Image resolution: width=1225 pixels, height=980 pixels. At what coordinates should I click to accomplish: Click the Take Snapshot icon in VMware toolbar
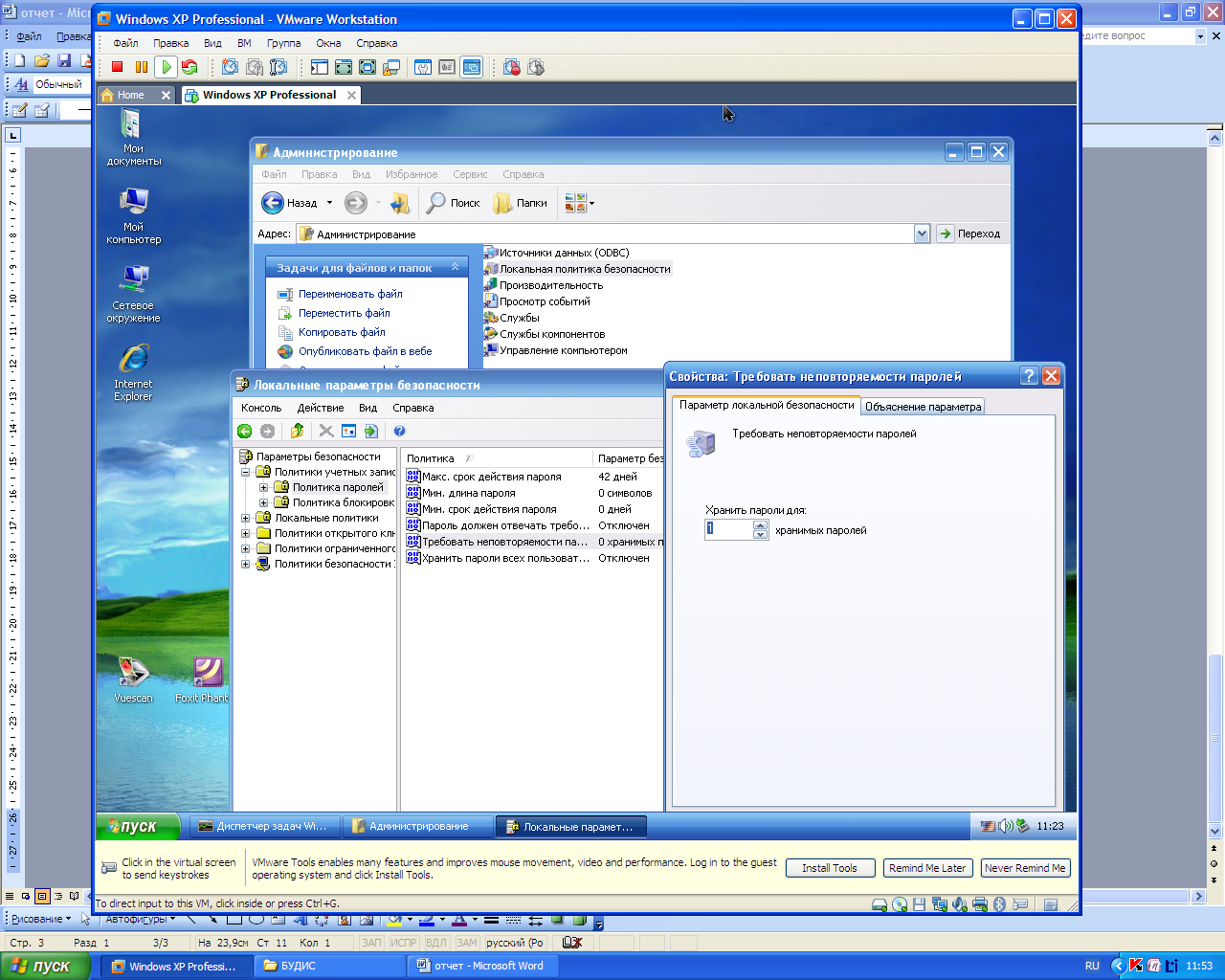click(230, 67)
